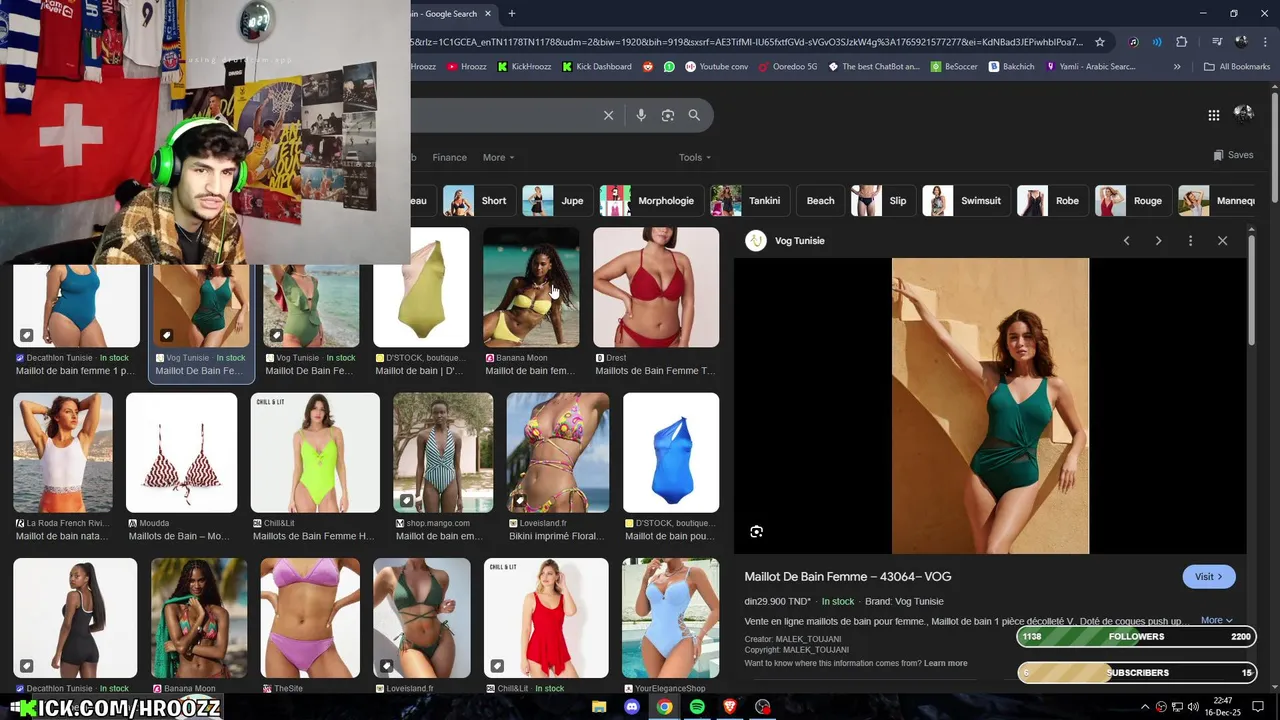
Task: Show previous image in preview panel
Action: 1127,241
